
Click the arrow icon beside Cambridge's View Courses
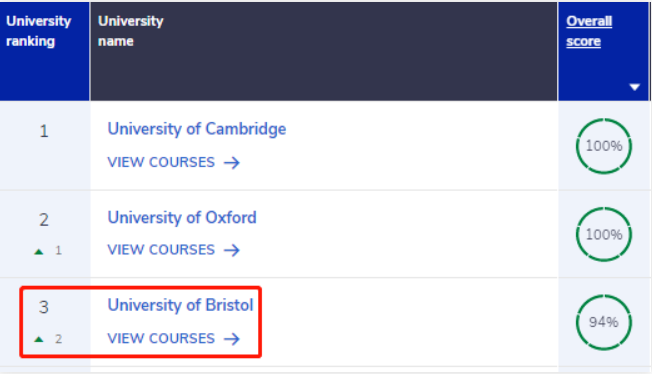[232, 162]
